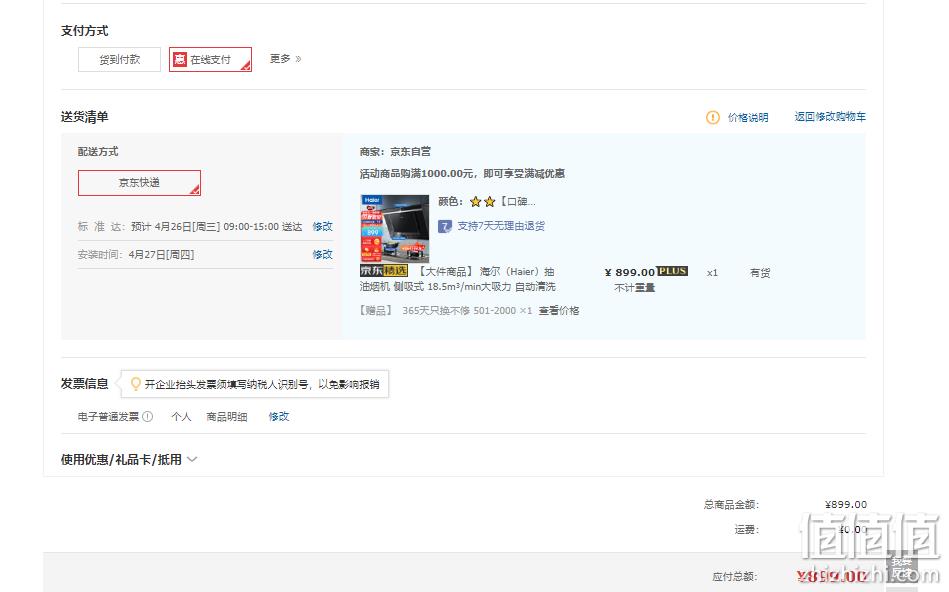
Task: Click 商品明细 in invoice info
Action: tap(227, 416)
